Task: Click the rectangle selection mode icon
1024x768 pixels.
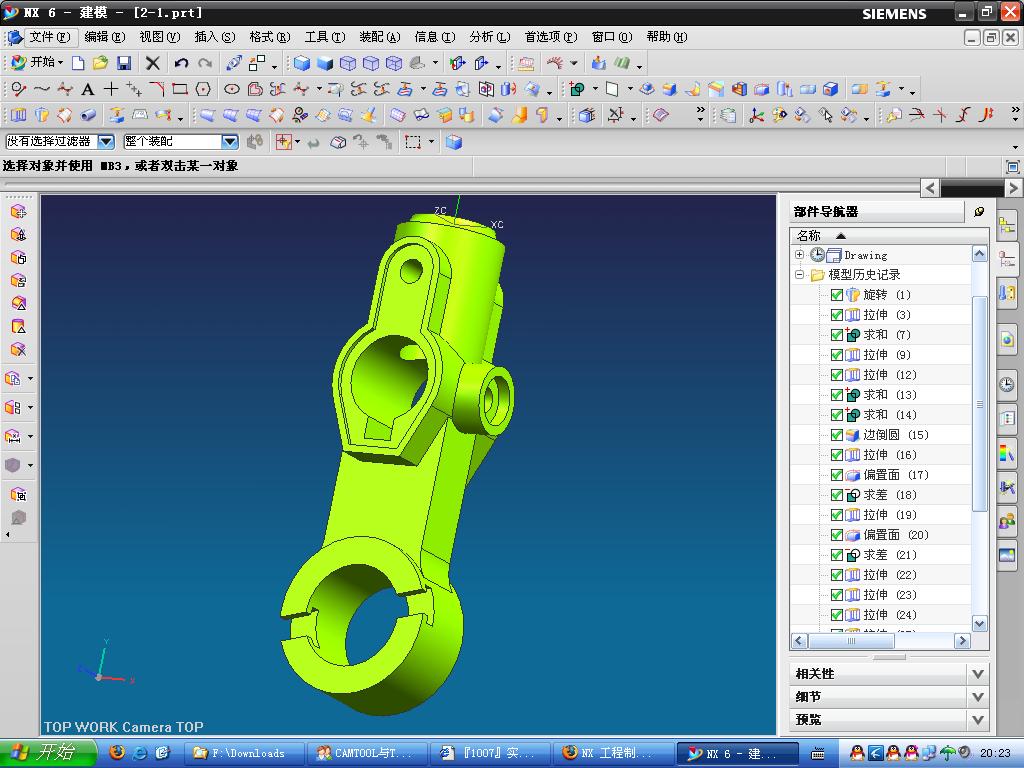Action: [x=413, y=142]
